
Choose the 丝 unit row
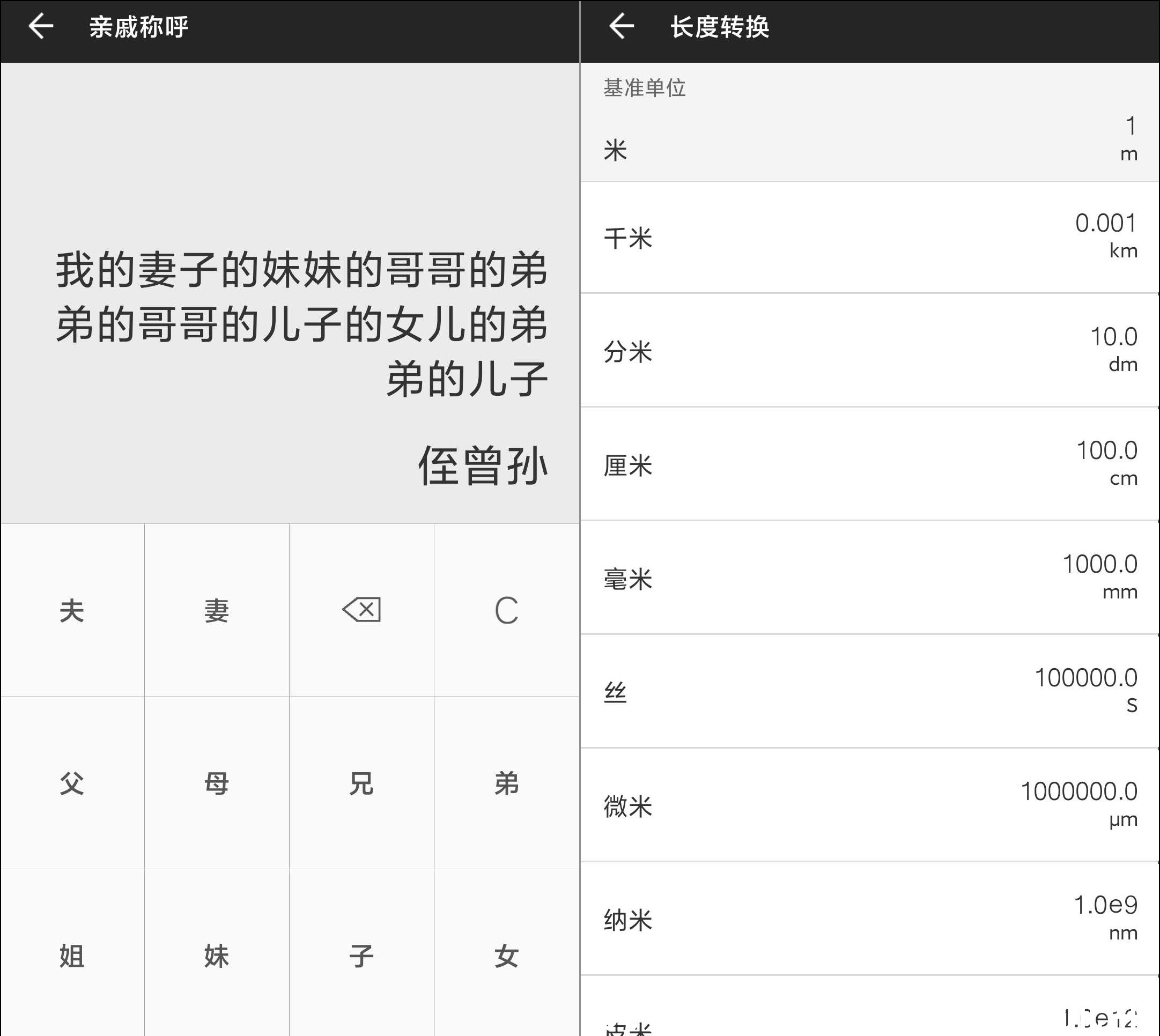coord(870,692)
